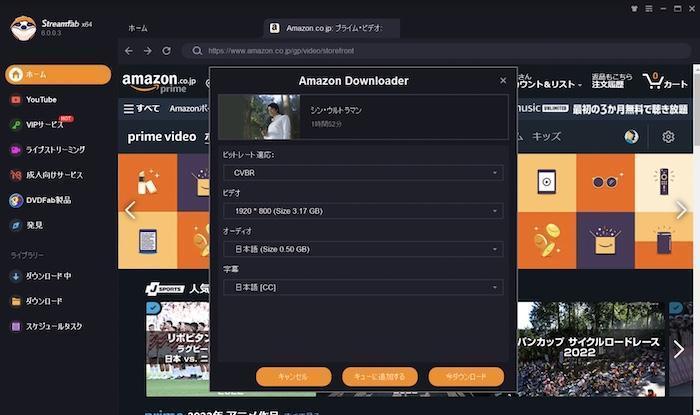Open the すべて hamburger menu on Amazon
Viewport: 700px width, 415px height.
[141, 108]
